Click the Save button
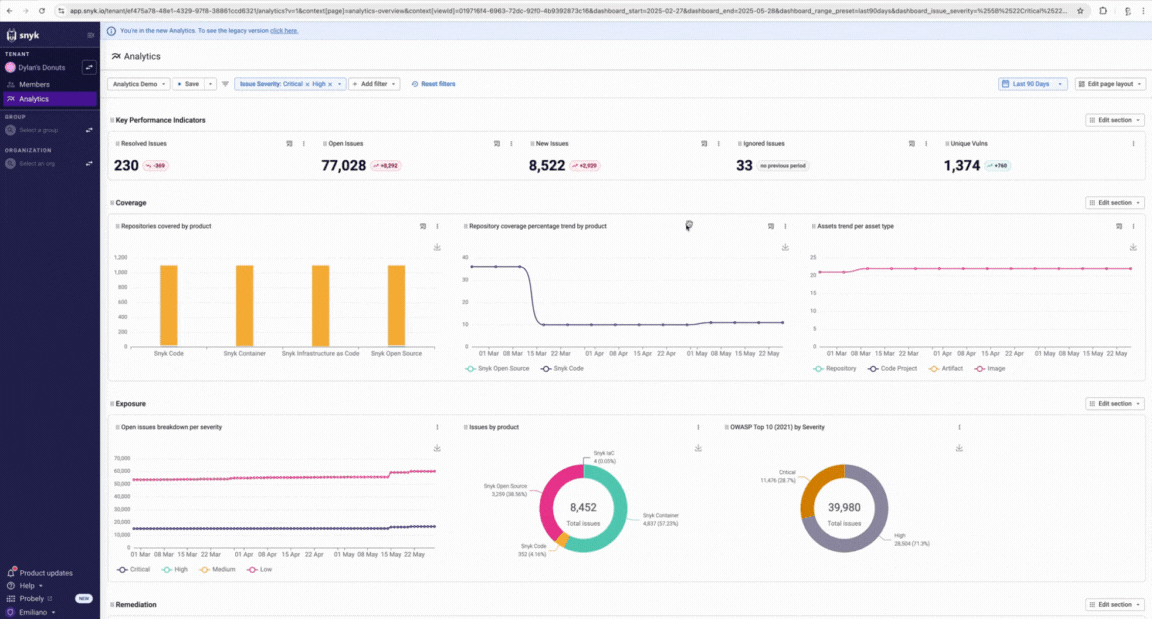 (x=188, y=84)
